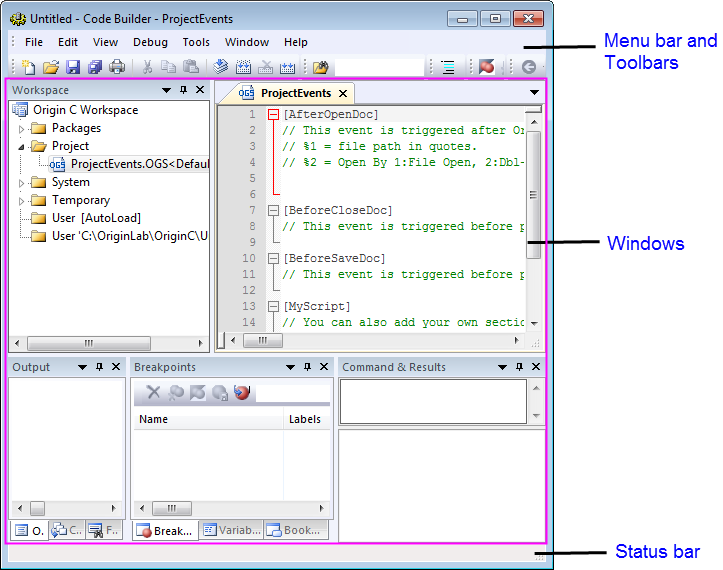Collapse the [AfterOpenDoc] code section
Screen dimensions: 723x570
[273, 114]
